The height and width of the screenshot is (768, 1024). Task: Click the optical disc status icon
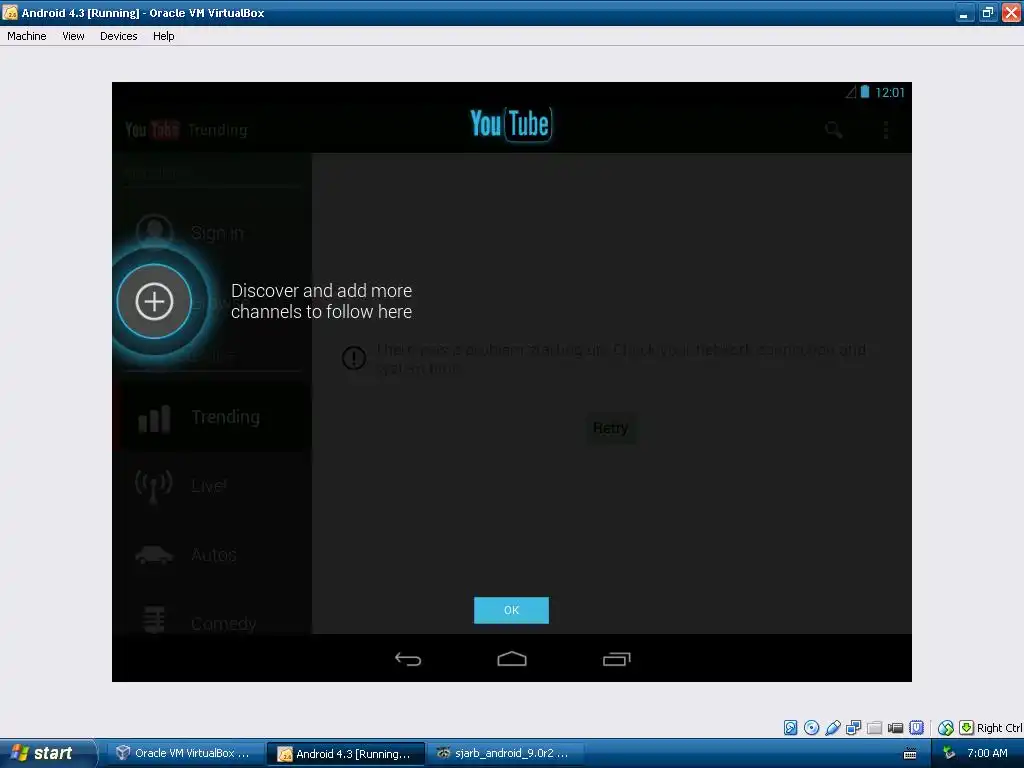[x=811, y=728]
